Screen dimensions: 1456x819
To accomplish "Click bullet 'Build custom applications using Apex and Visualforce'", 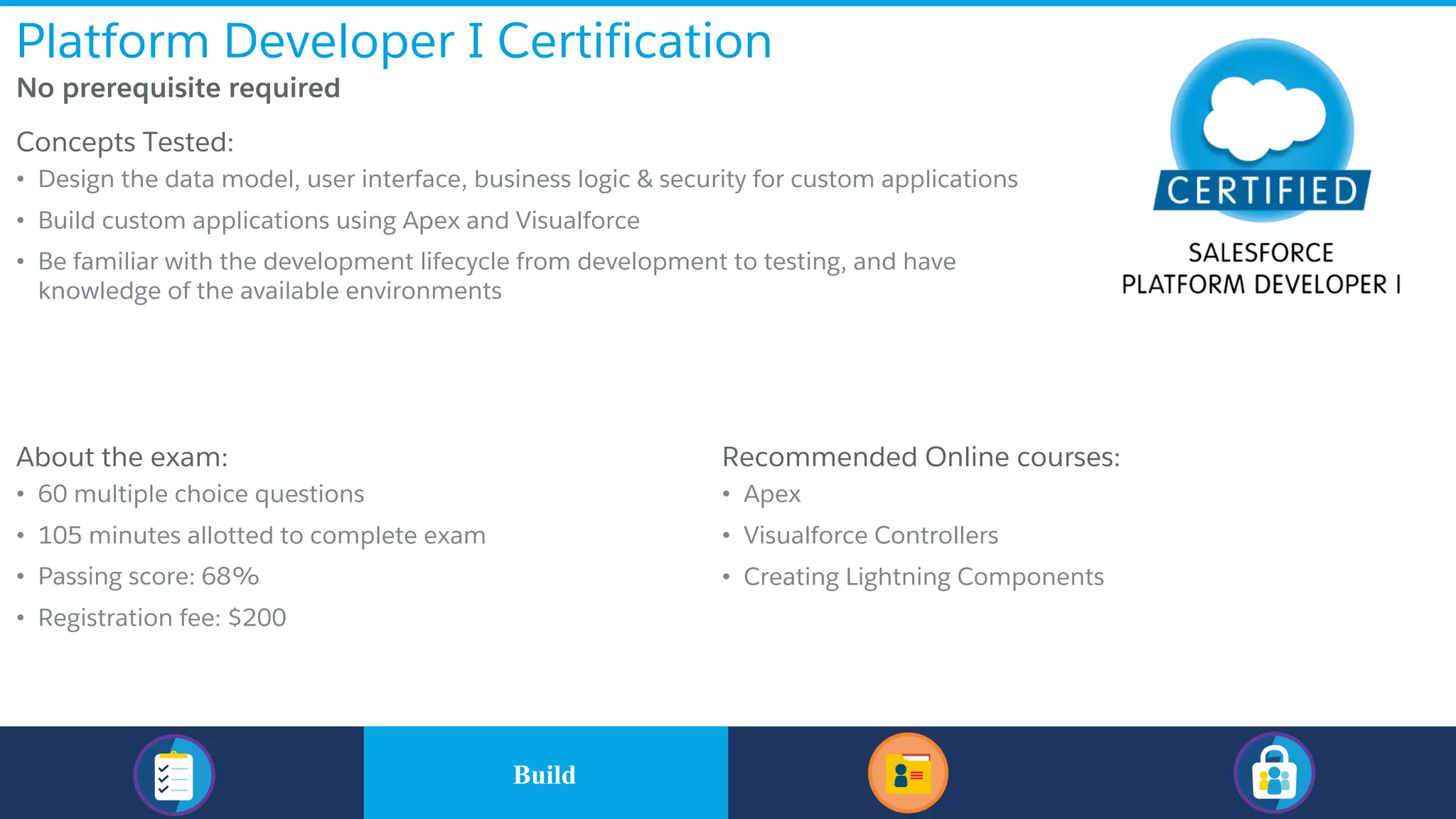I will [338, 220].
